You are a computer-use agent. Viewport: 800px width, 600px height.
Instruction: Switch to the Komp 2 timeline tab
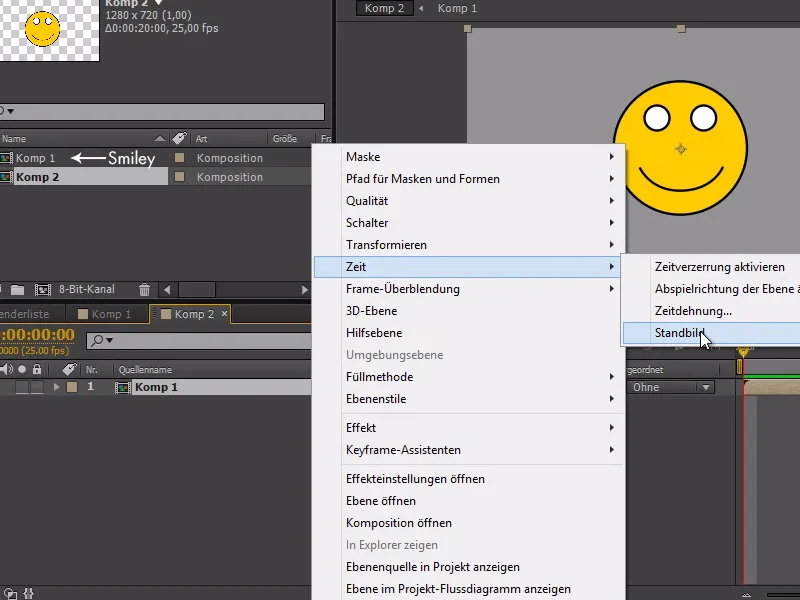(x=189, y=314)
